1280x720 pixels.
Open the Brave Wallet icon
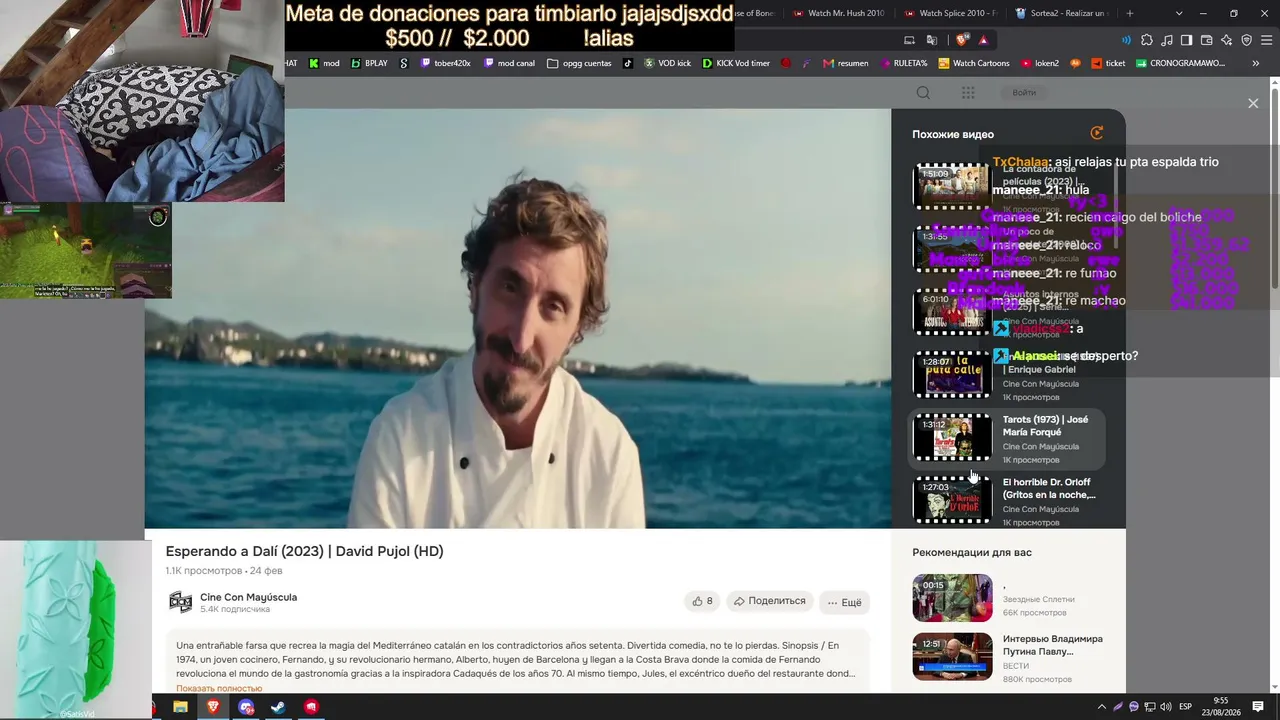point(1207,40)
